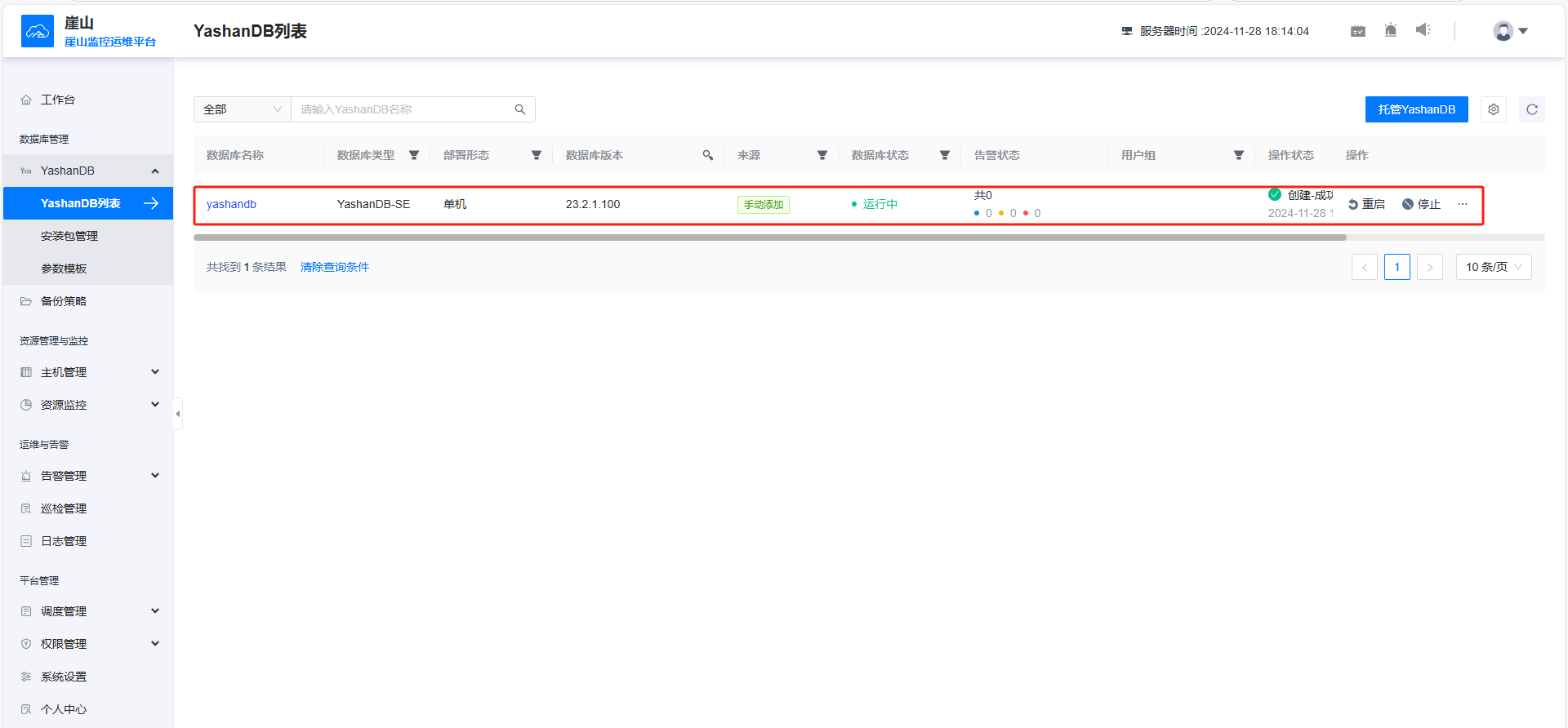1568x728 pixels.
Task: Filter by 来源 column
Action: (x=822, y=155)
